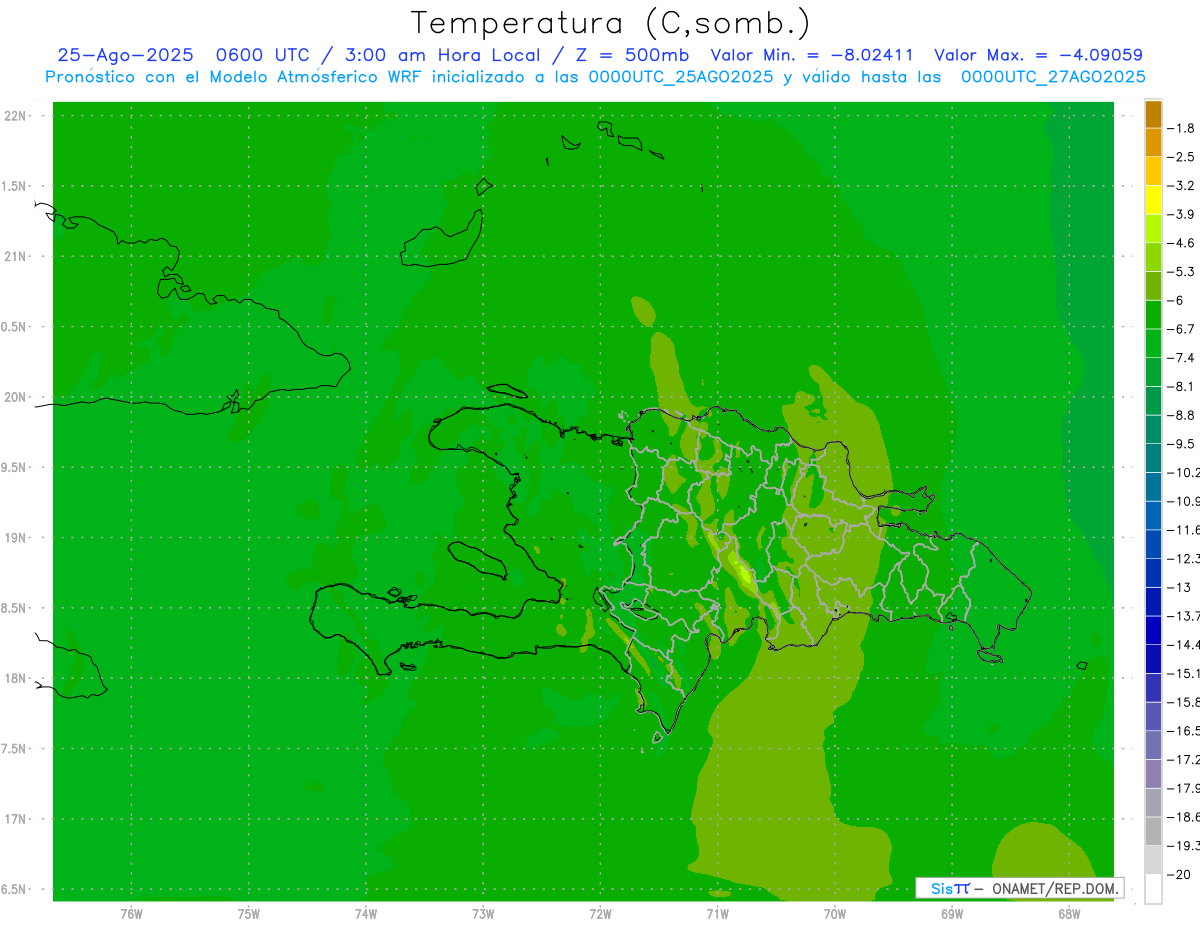Click the 68W longitude label

coord(1069,914)
